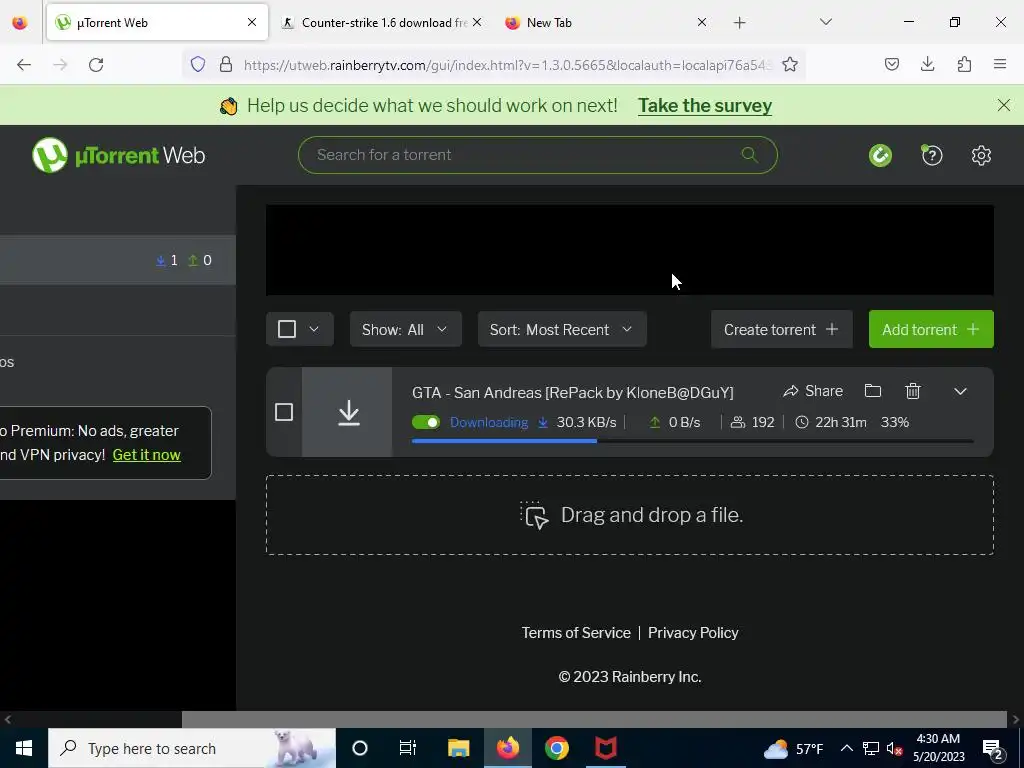Open the Firefox application hamburger menu
Image resolution: width=1024 pixels, height=768 pixels.
coord(1000,64)
